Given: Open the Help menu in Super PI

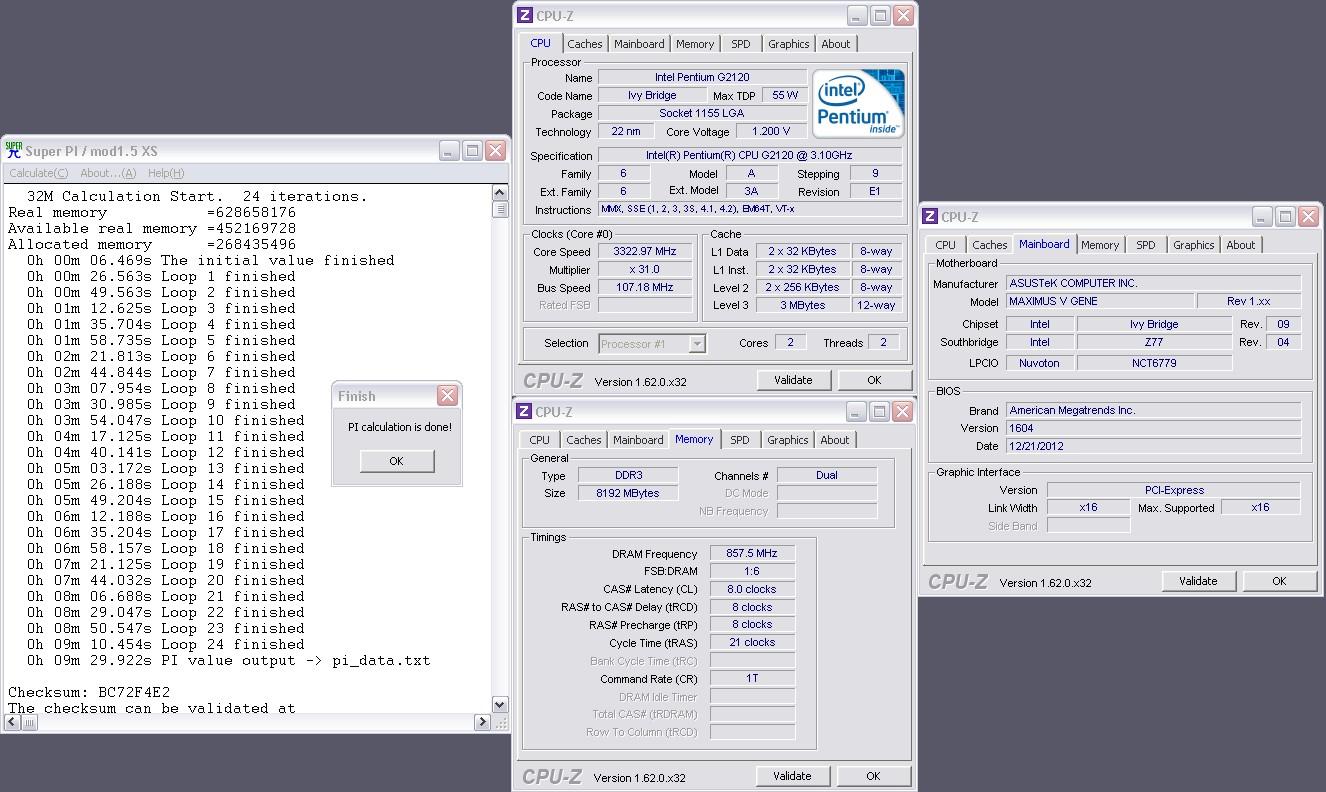Looking at the screenshot, I should [166, 173].
